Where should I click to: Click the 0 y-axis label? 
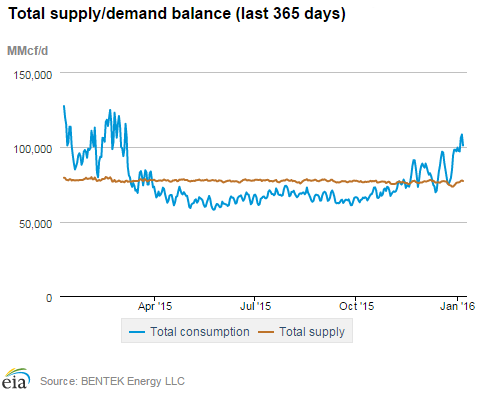[49, 298]
